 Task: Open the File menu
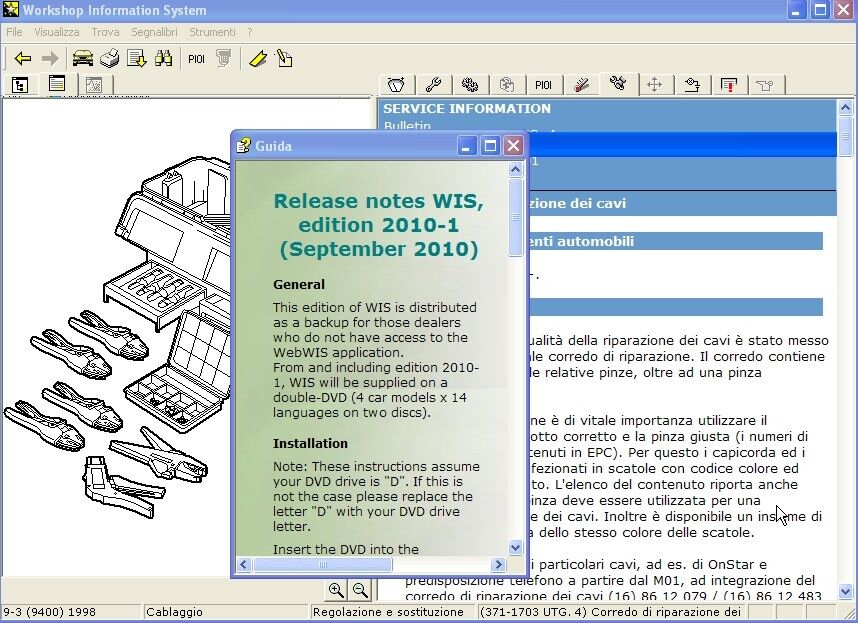(x=14, y=32)
